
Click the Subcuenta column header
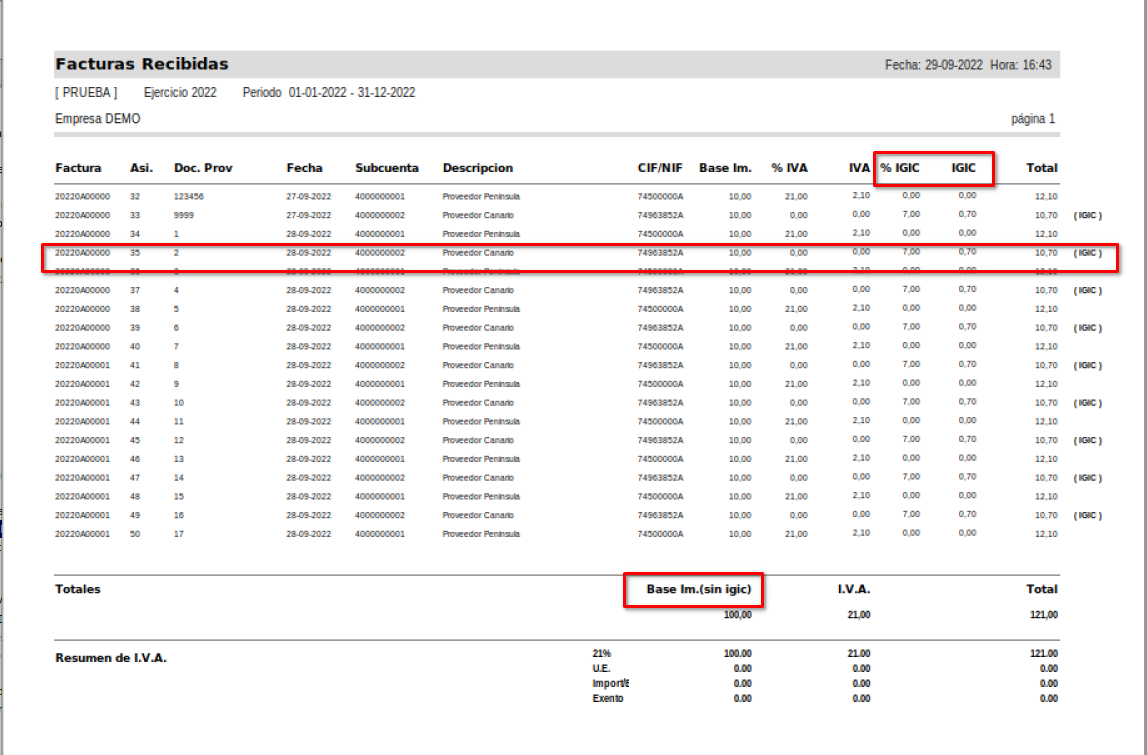click(387, 168)
